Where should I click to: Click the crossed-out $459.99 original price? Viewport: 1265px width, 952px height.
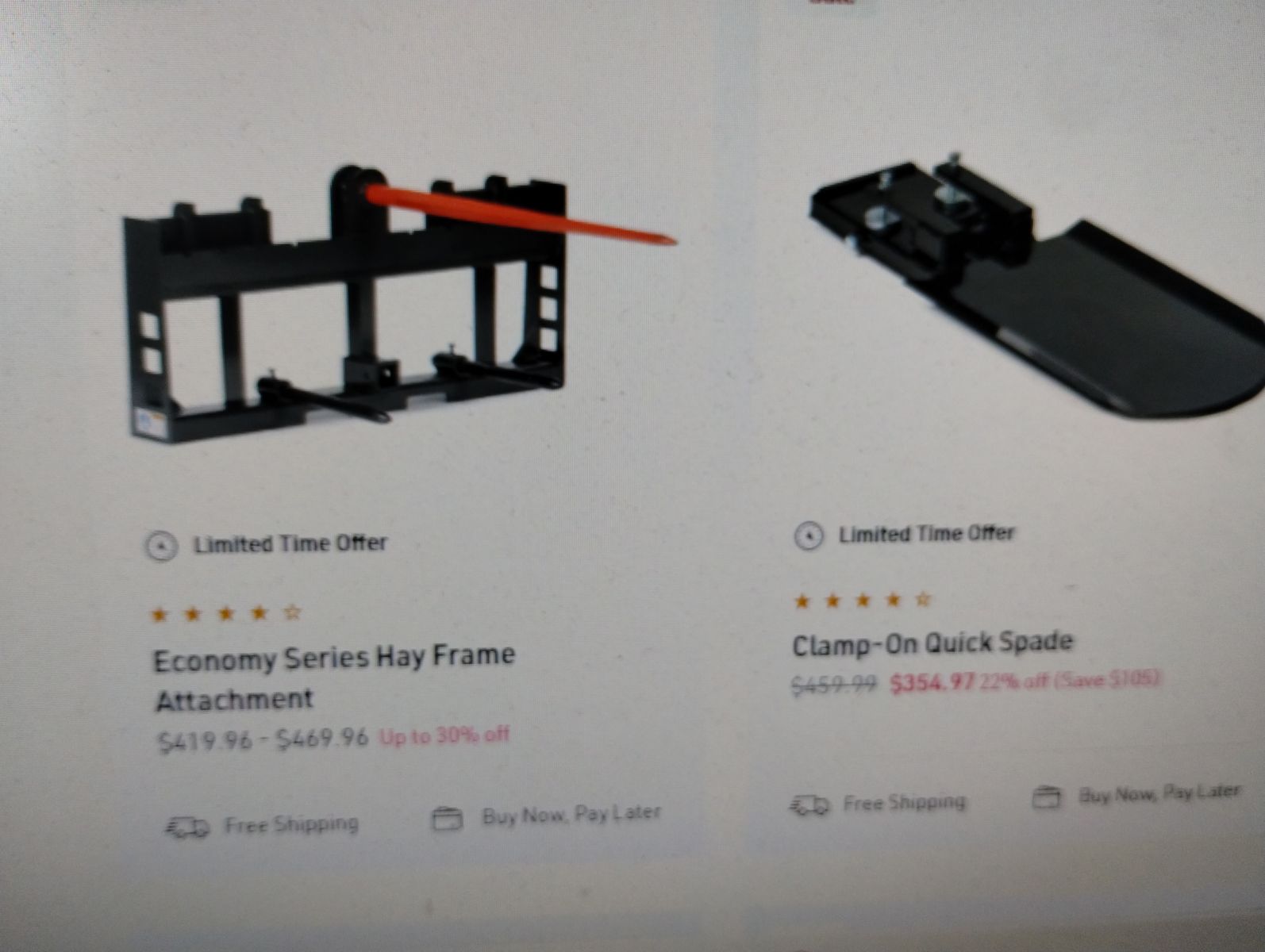pos(834,684)
